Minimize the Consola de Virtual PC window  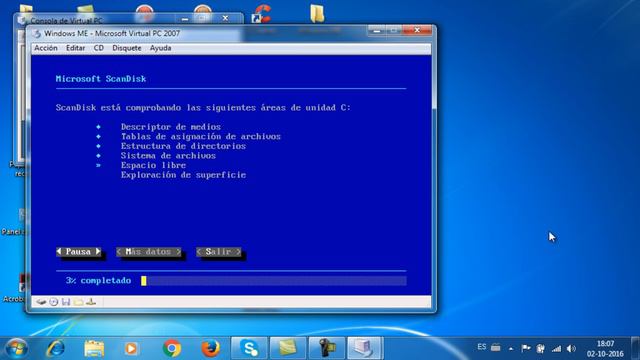[x=185, y=18]
